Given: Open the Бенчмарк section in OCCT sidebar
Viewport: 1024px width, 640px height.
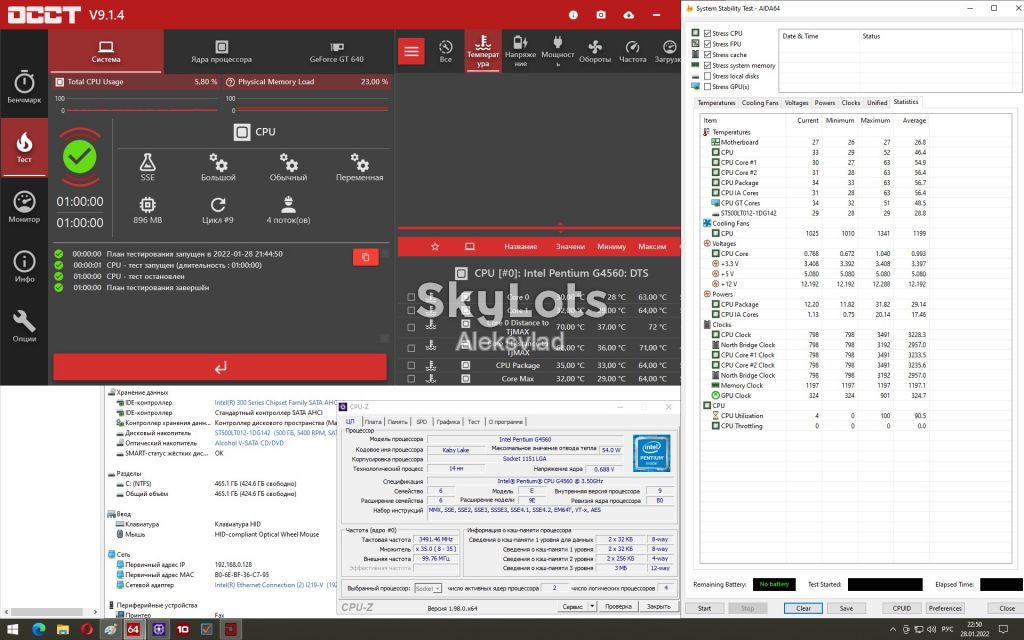Looking at the screenshot, I should pyautogui.click(x=24, y=88).
